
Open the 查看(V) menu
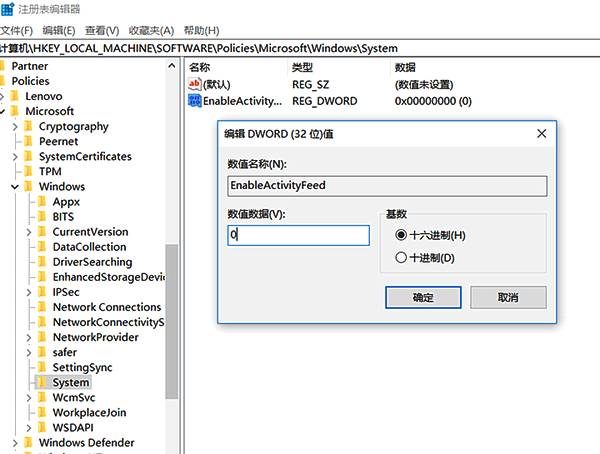point(102,30)
